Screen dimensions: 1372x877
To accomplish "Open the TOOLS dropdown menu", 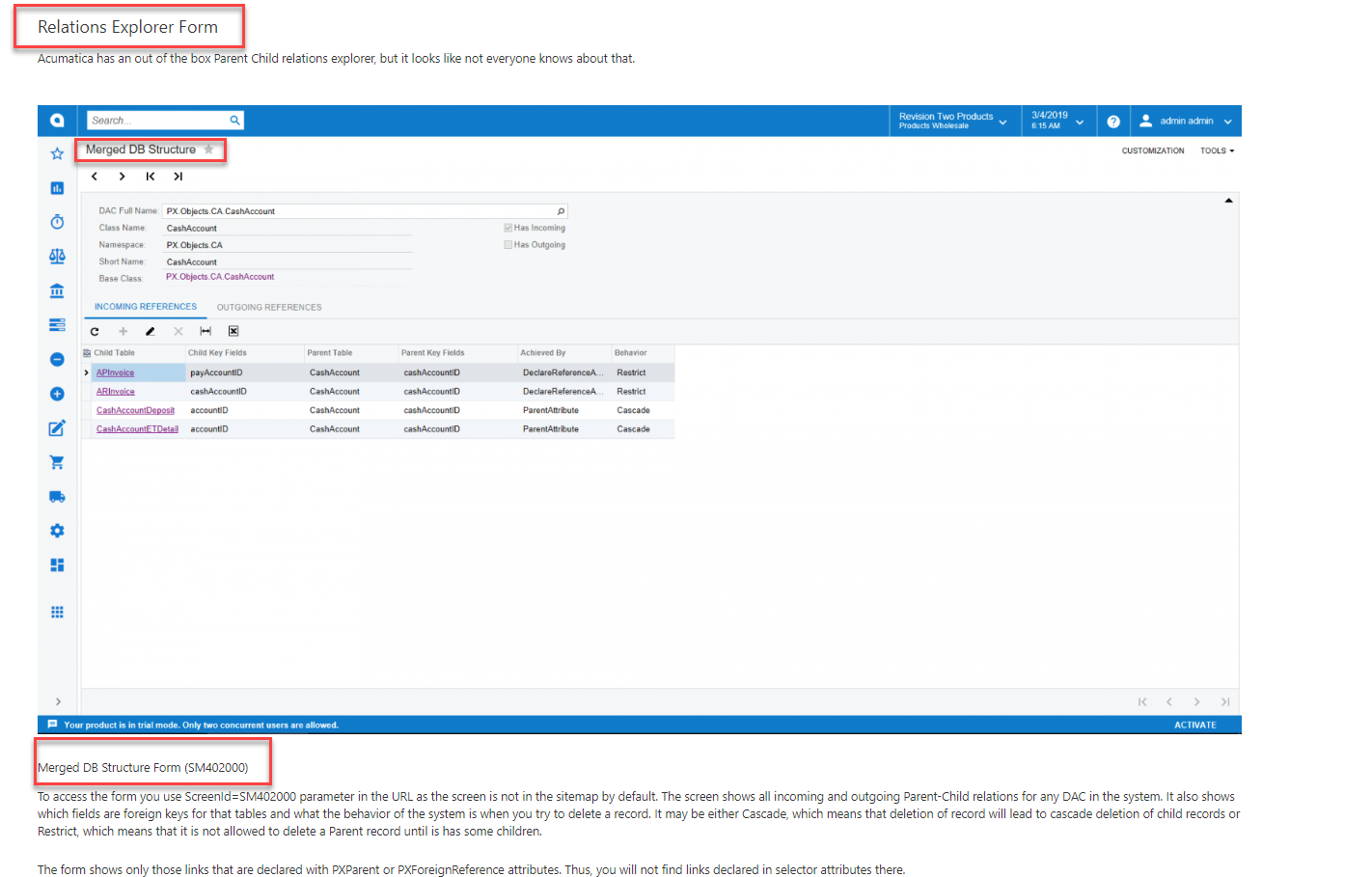I will 1217,151.
